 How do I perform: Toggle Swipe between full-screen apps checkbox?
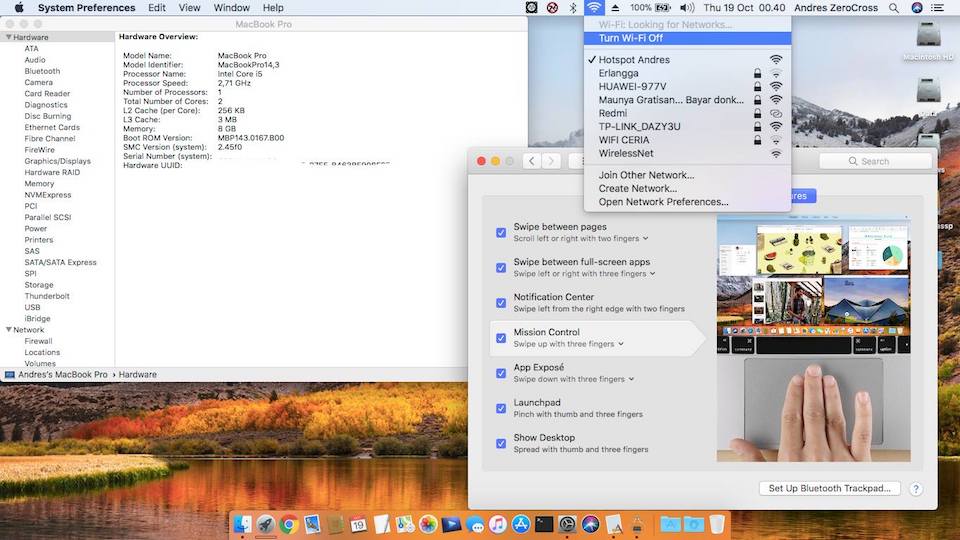501,268
